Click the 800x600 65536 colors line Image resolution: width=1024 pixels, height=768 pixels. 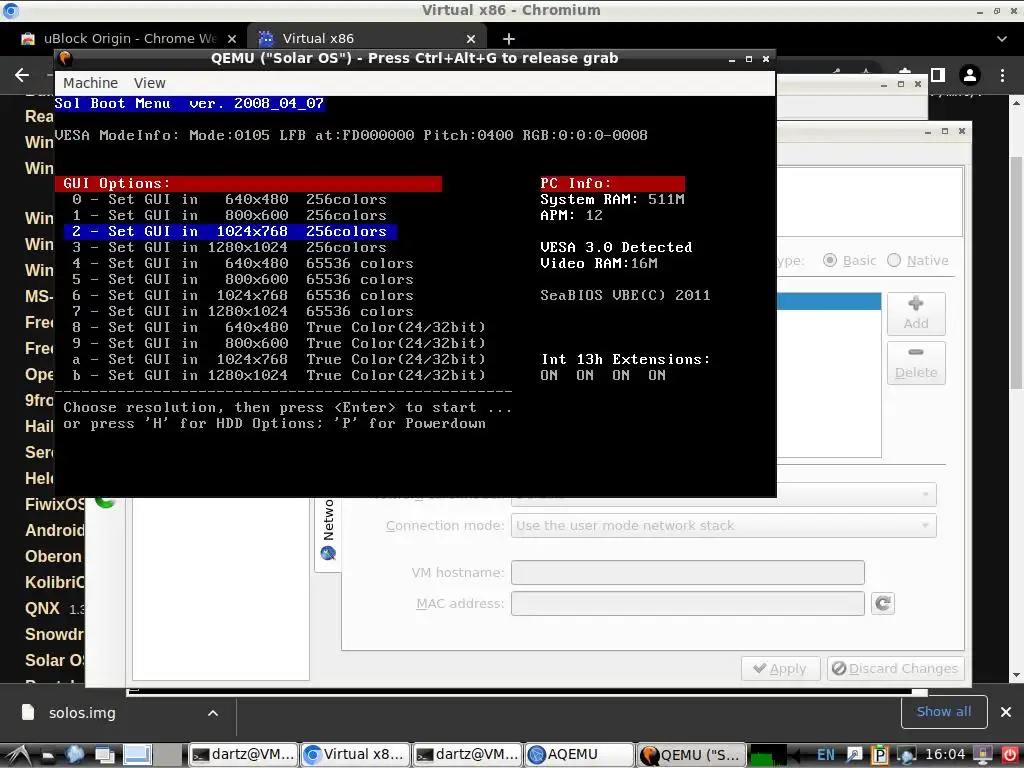243,279
